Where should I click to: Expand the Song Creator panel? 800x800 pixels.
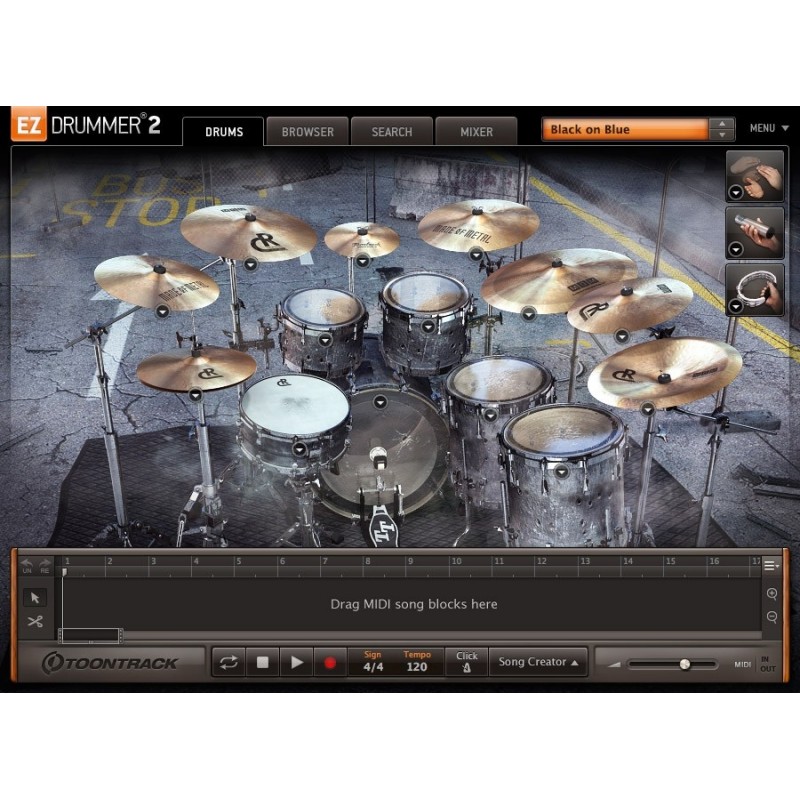[538, 662]
